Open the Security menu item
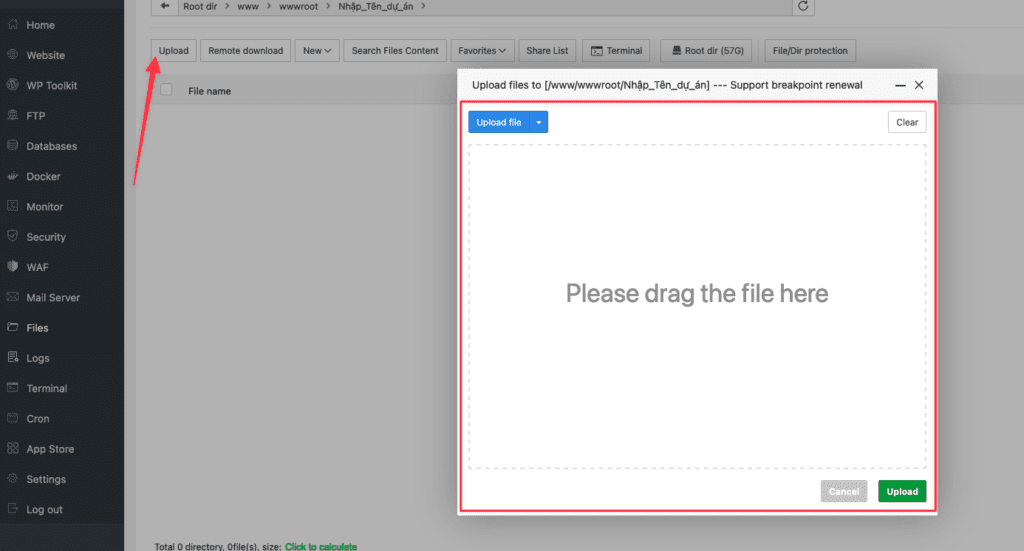This screenshot has height=551, width=1024. click(46, 237)
